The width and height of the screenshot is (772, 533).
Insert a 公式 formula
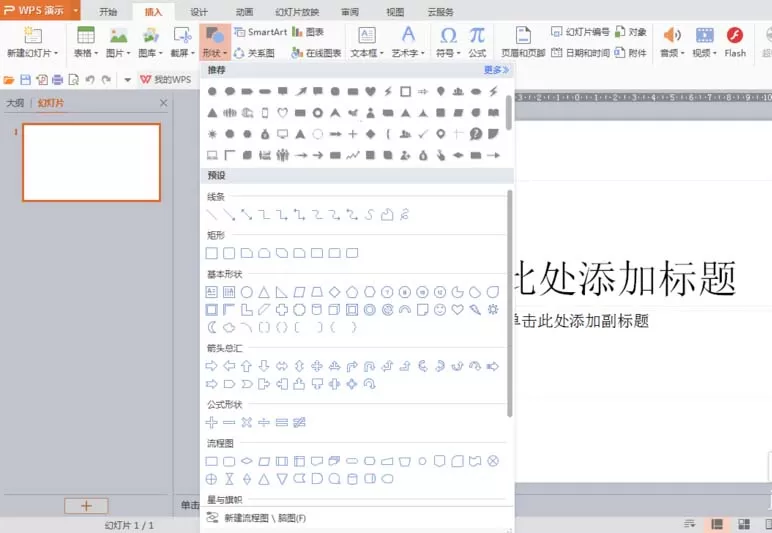point(477,42)
